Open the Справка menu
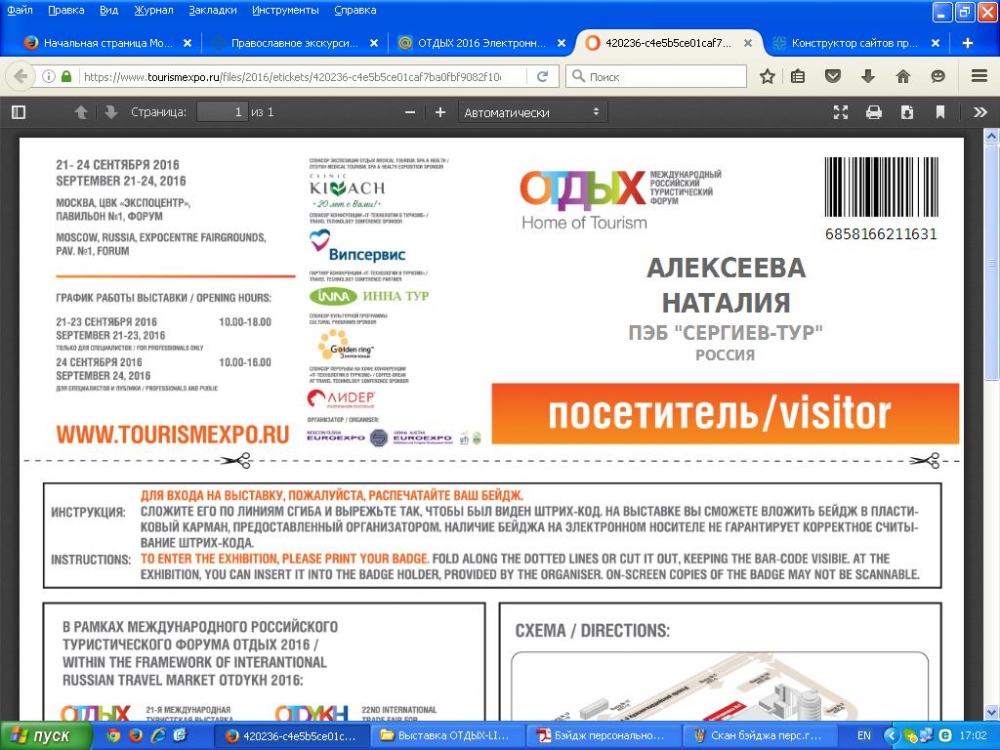Image resolution: width=1000 pixels, height=750 pixels. pyautogui.click(x=355, y=10)
